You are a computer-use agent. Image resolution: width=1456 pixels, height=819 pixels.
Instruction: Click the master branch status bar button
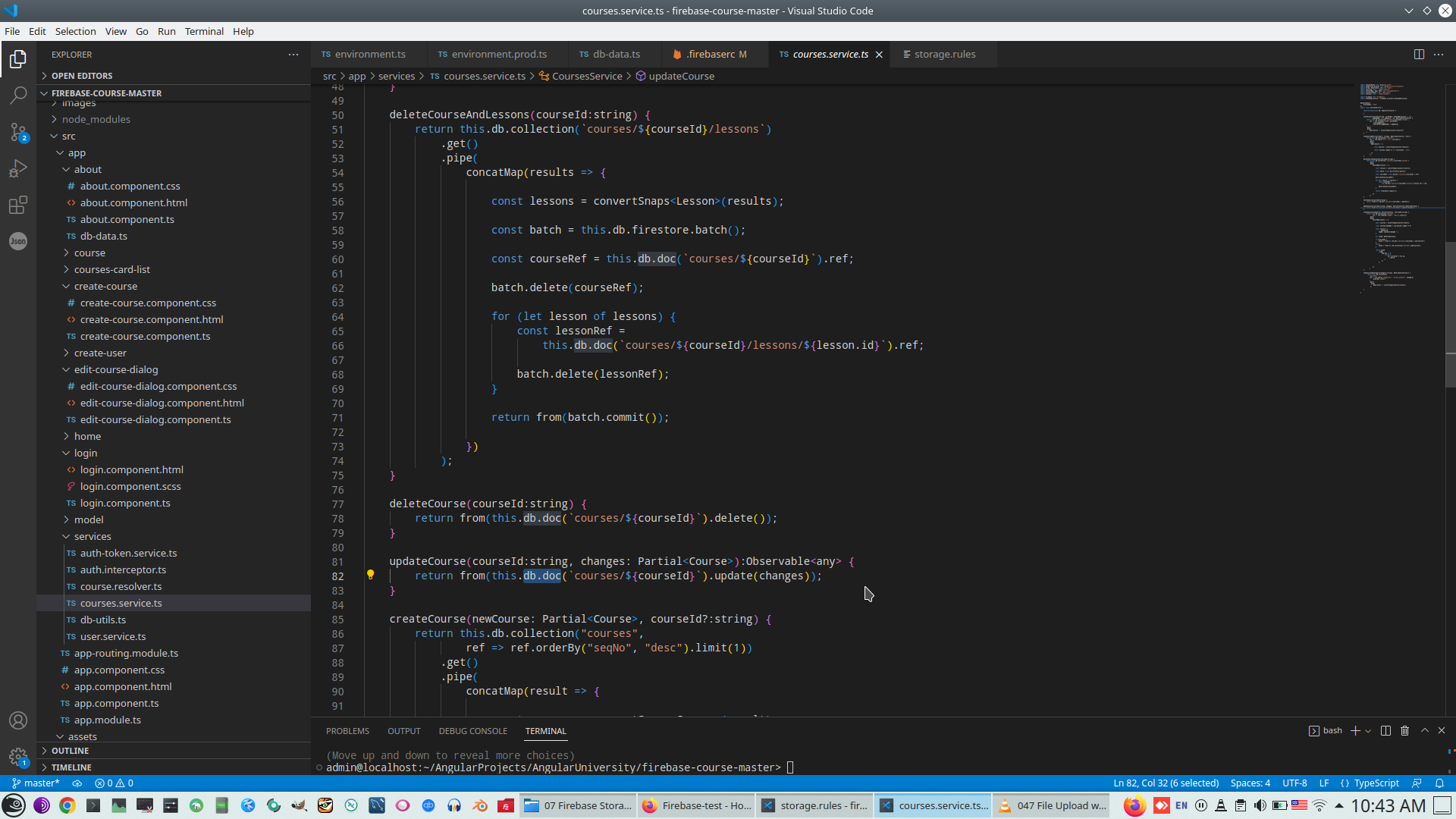[x=36, y=783]
